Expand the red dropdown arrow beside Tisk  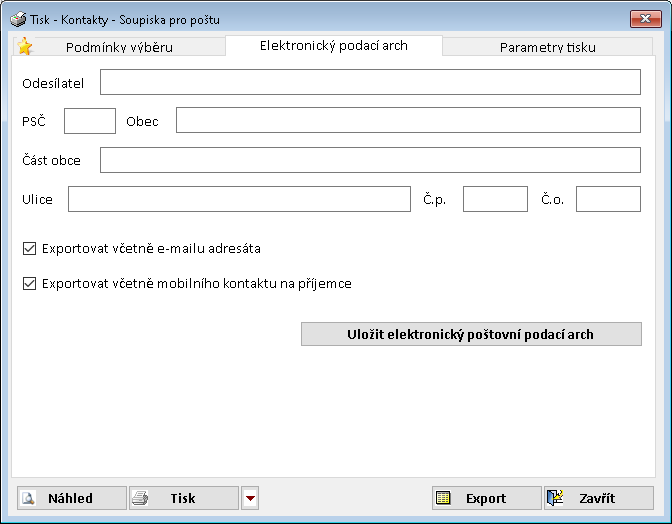tap(250, 498)
